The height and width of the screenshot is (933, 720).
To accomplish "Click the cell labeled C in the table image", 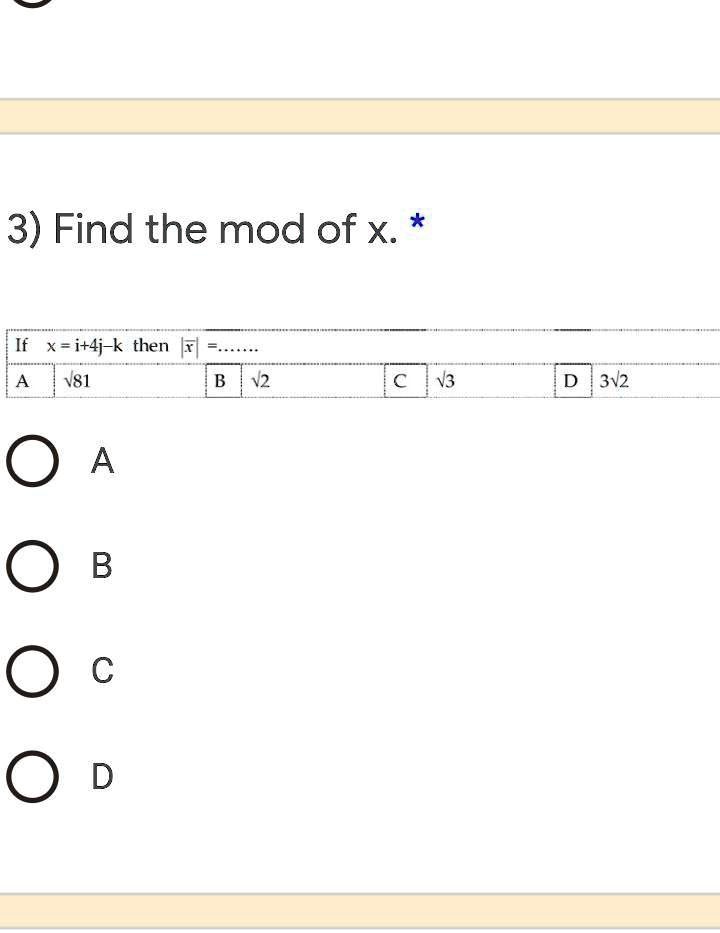I will [x=402, y=380].
